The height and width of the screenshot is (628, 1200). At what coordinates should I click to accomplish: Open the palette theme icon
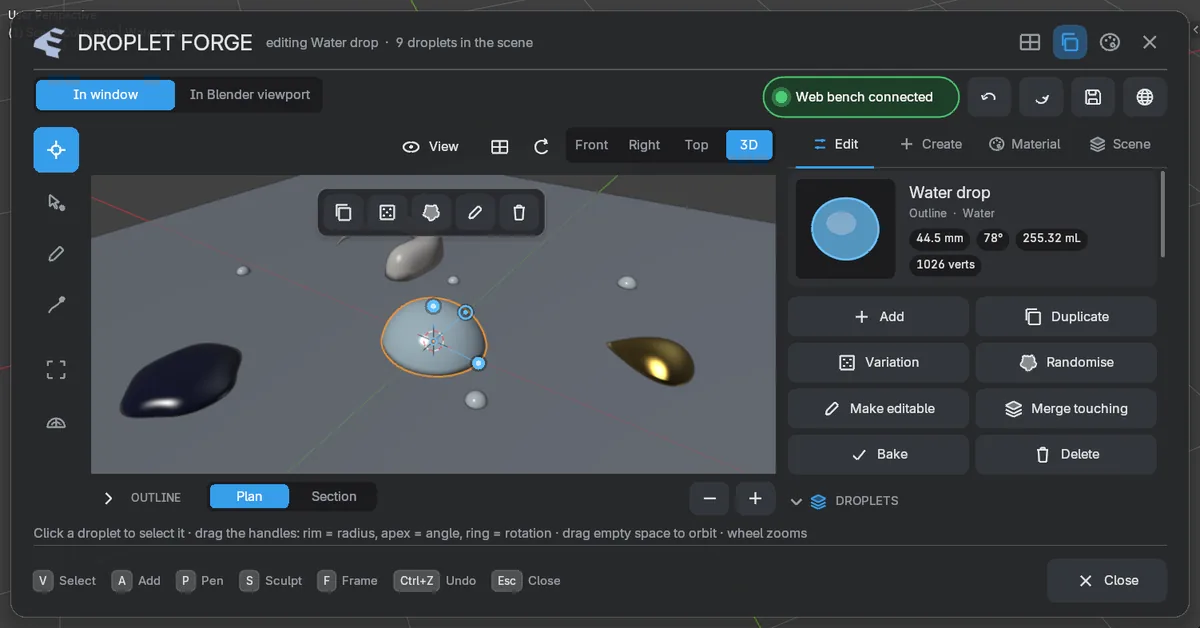[x=1110, y=42]
